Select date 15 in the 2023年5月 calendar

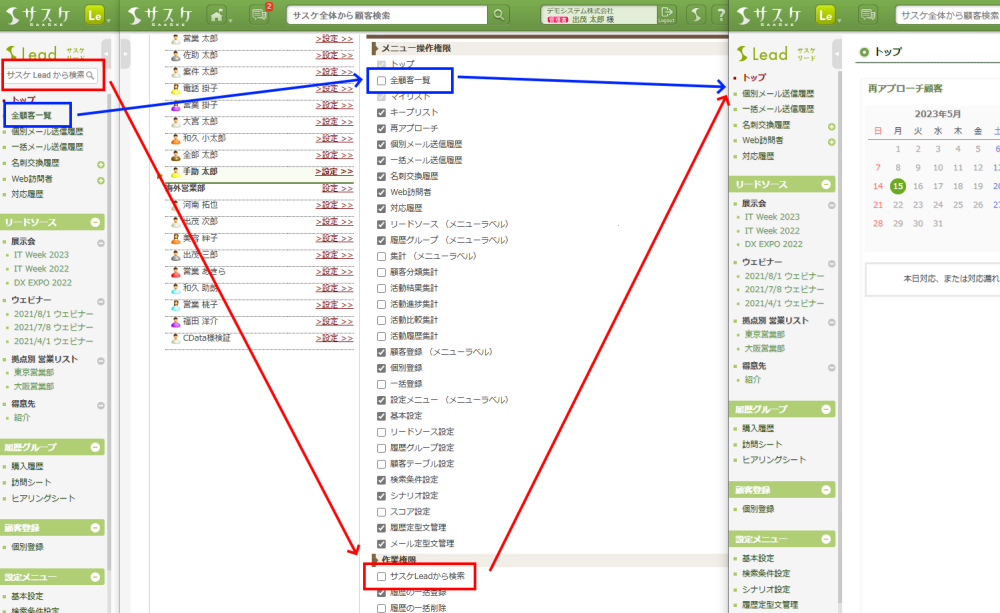pyautogui.click(x=898, y=186)
